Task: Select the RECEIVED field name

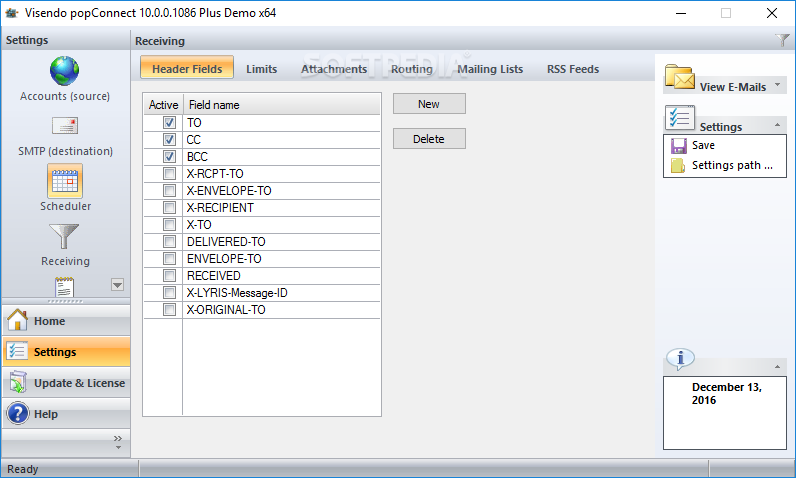Action: pyautogui.click(x=213, y=276)
